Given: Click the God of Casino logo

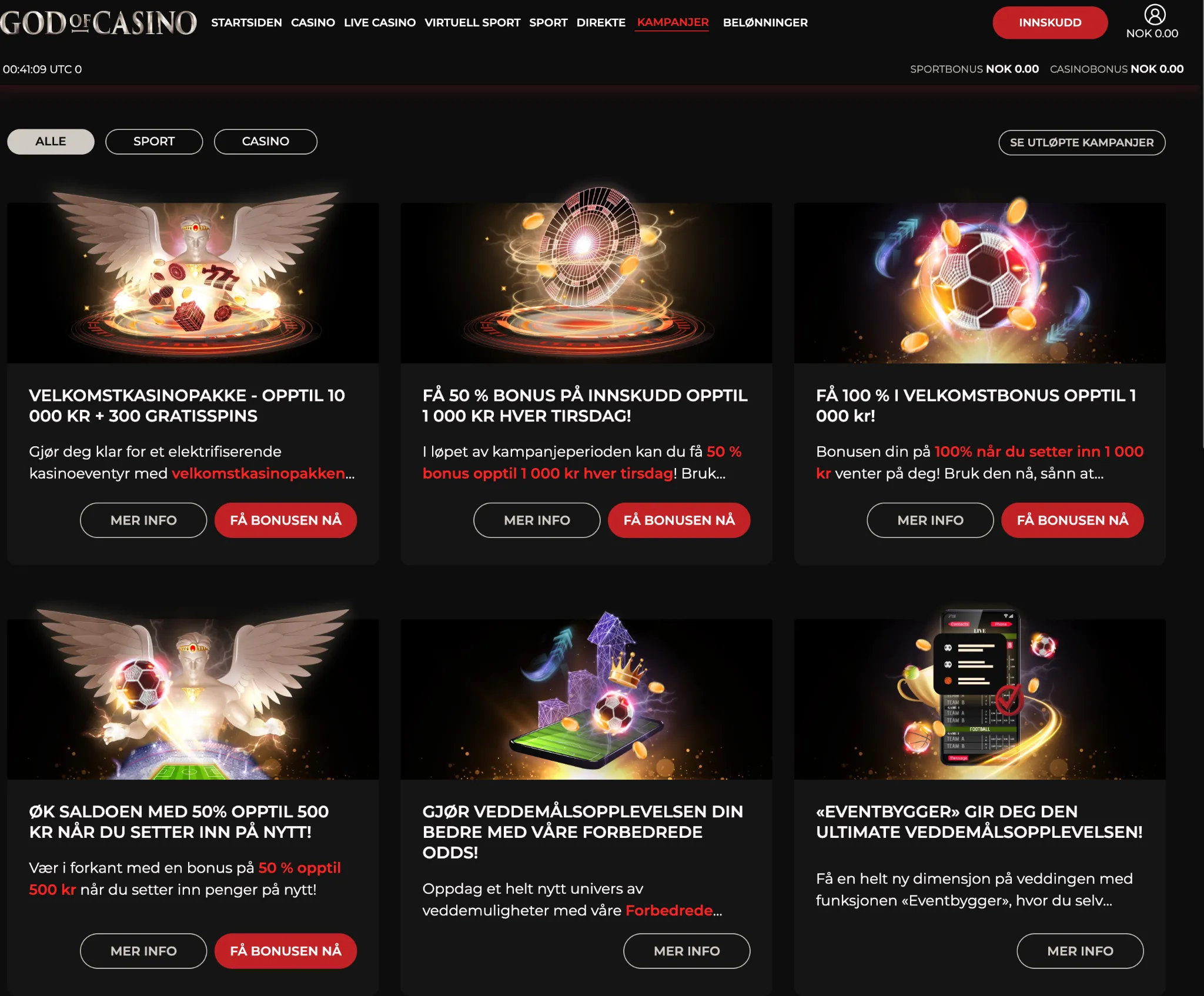Looking at the screenshot, I should (98, 23).
